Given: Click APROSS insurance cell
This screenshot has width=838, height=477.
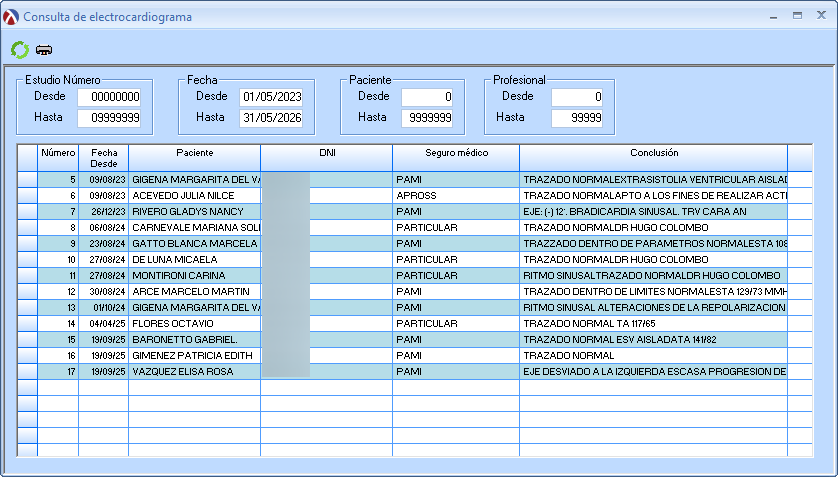Looking at the screenshot, I should (456, 196).
